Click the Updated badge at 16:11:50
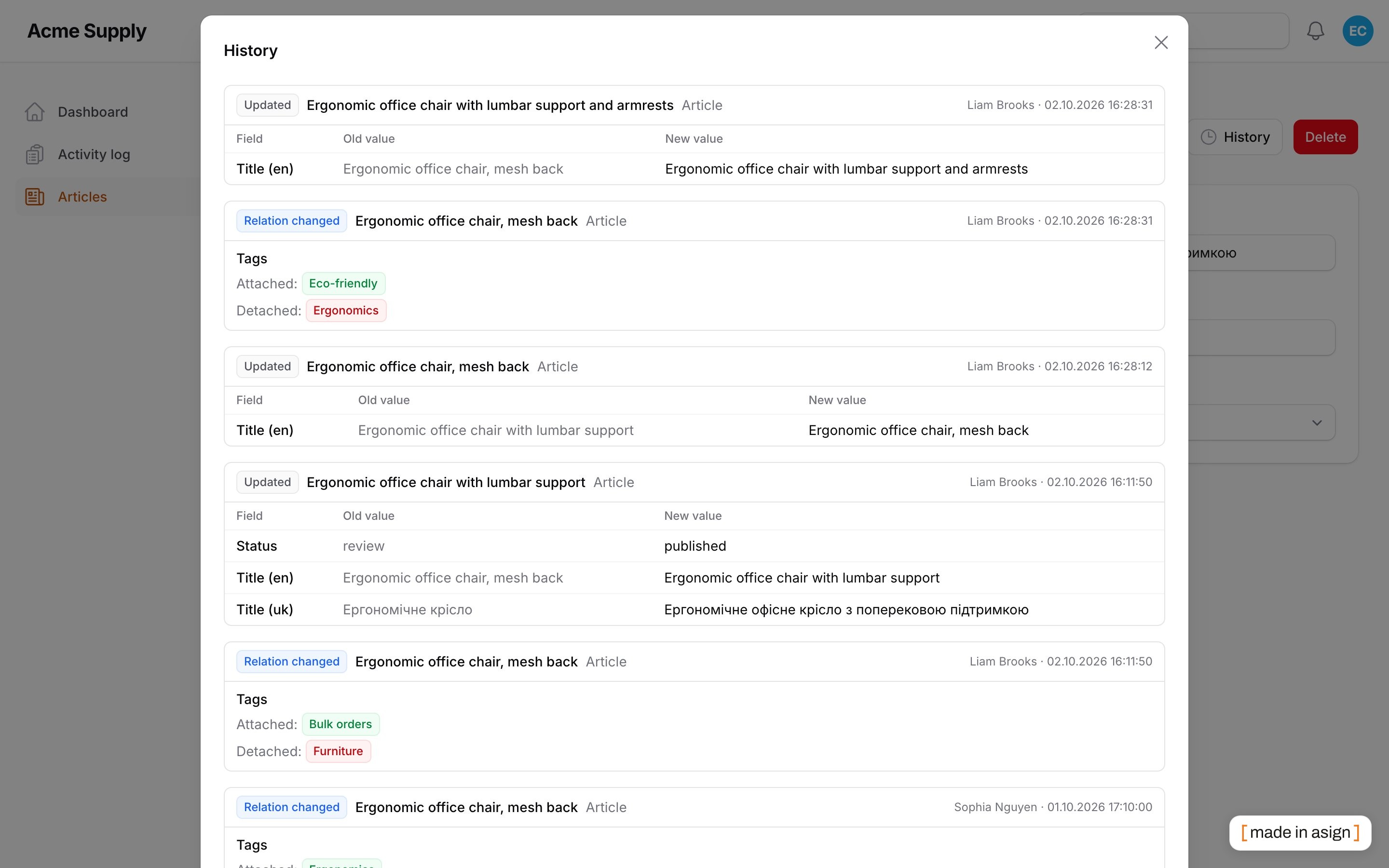This screenshot has height=868, width=1389. tap(268, 482)
